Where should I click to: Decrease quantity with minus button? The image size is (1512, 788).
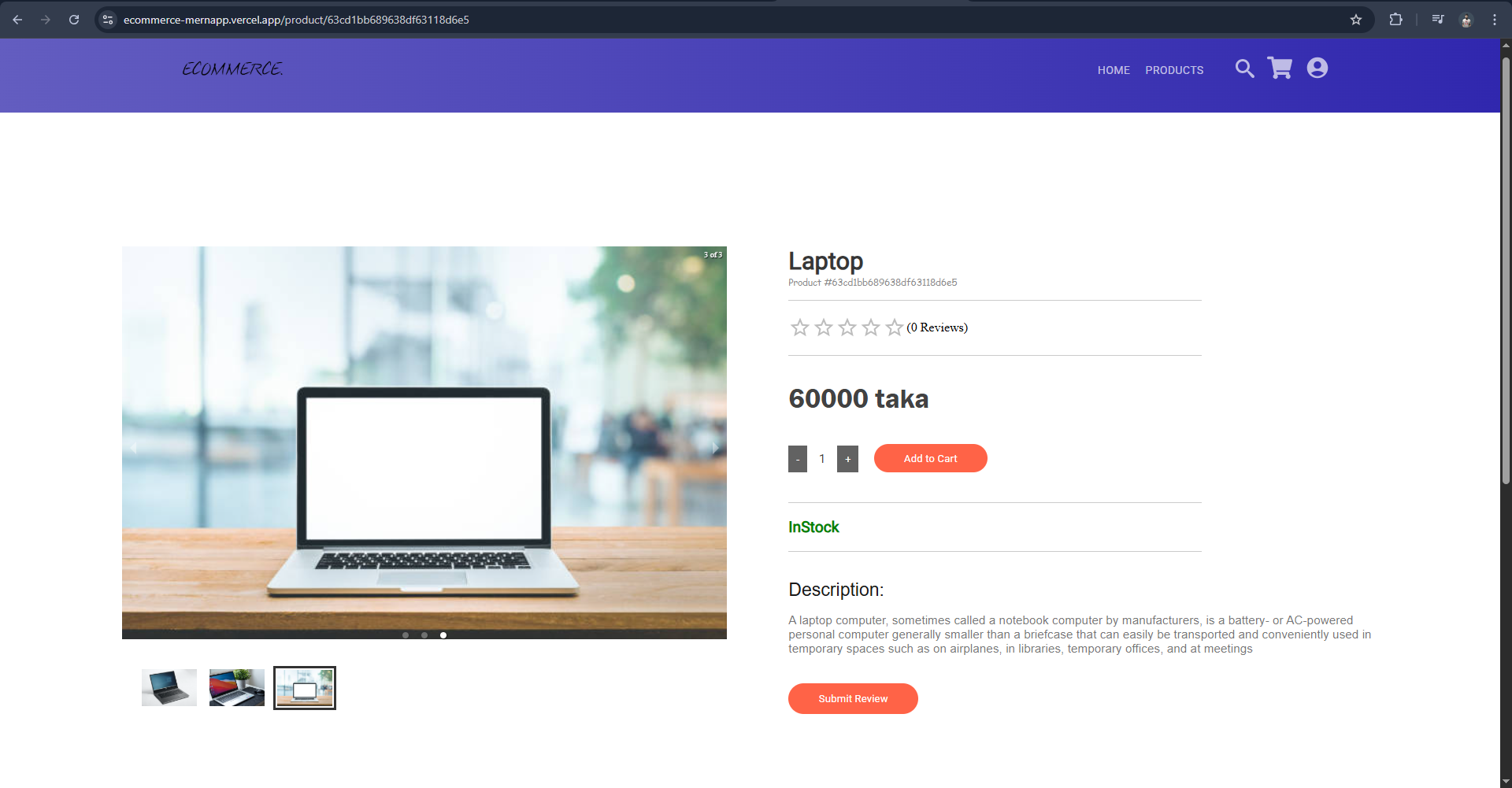click(798, 459)
